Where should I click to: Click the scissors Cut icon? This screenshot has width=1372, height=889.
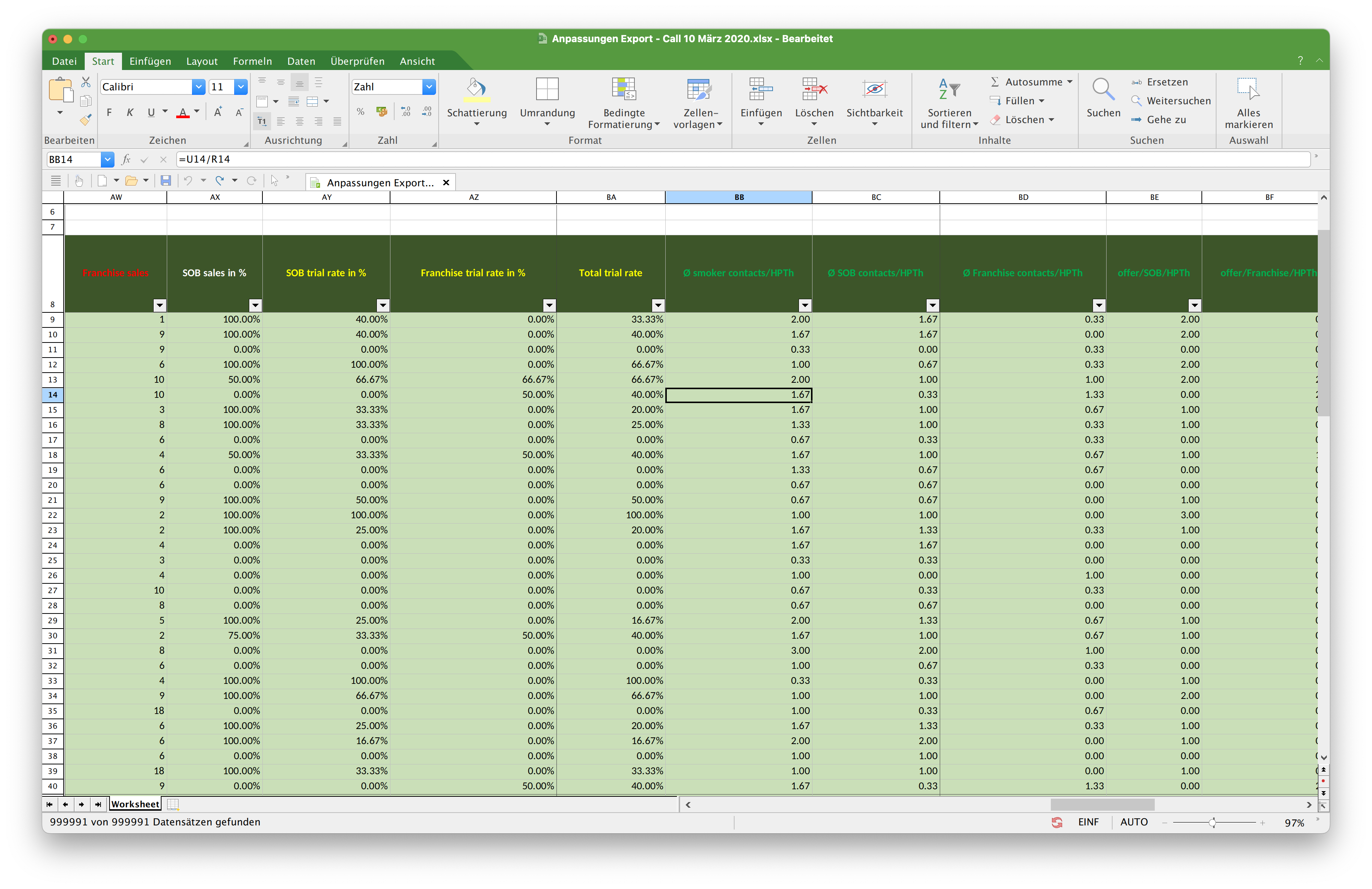click(85, 82)
